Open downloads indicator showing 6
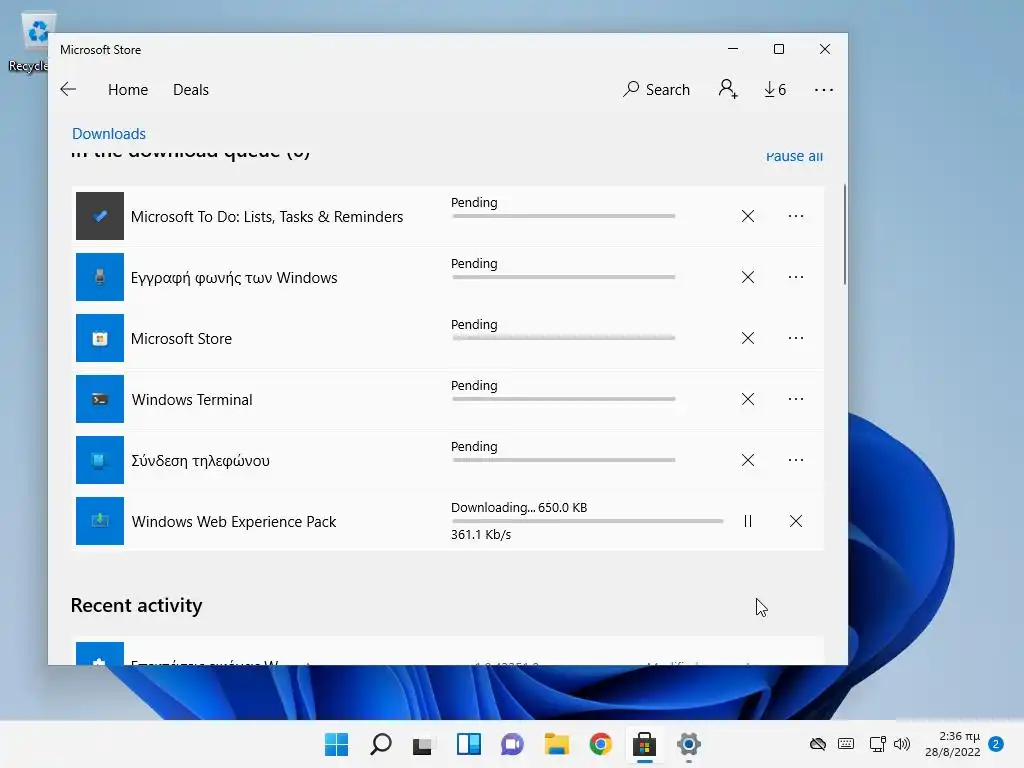Screen dimensions: 1024x768 click(775, 89)
